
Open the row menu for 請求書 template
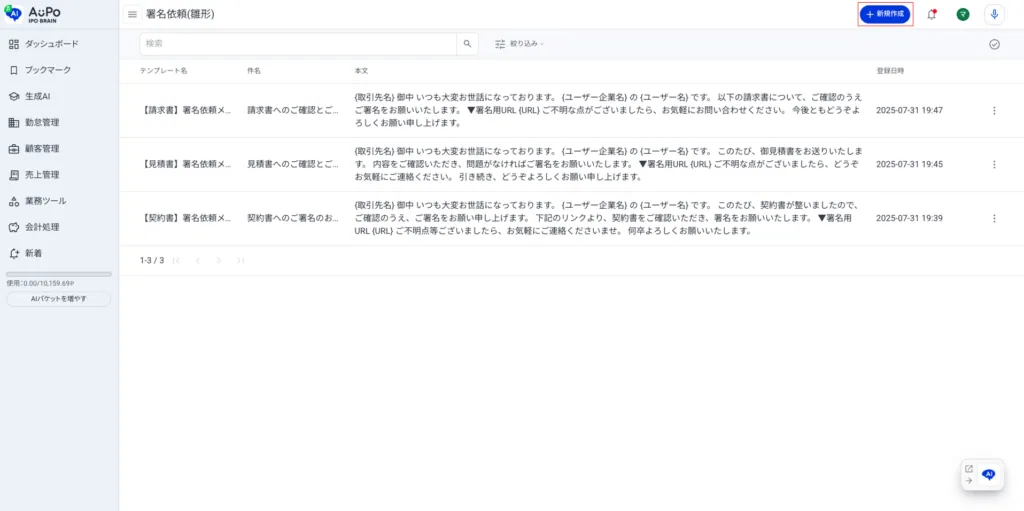point(994,110)
